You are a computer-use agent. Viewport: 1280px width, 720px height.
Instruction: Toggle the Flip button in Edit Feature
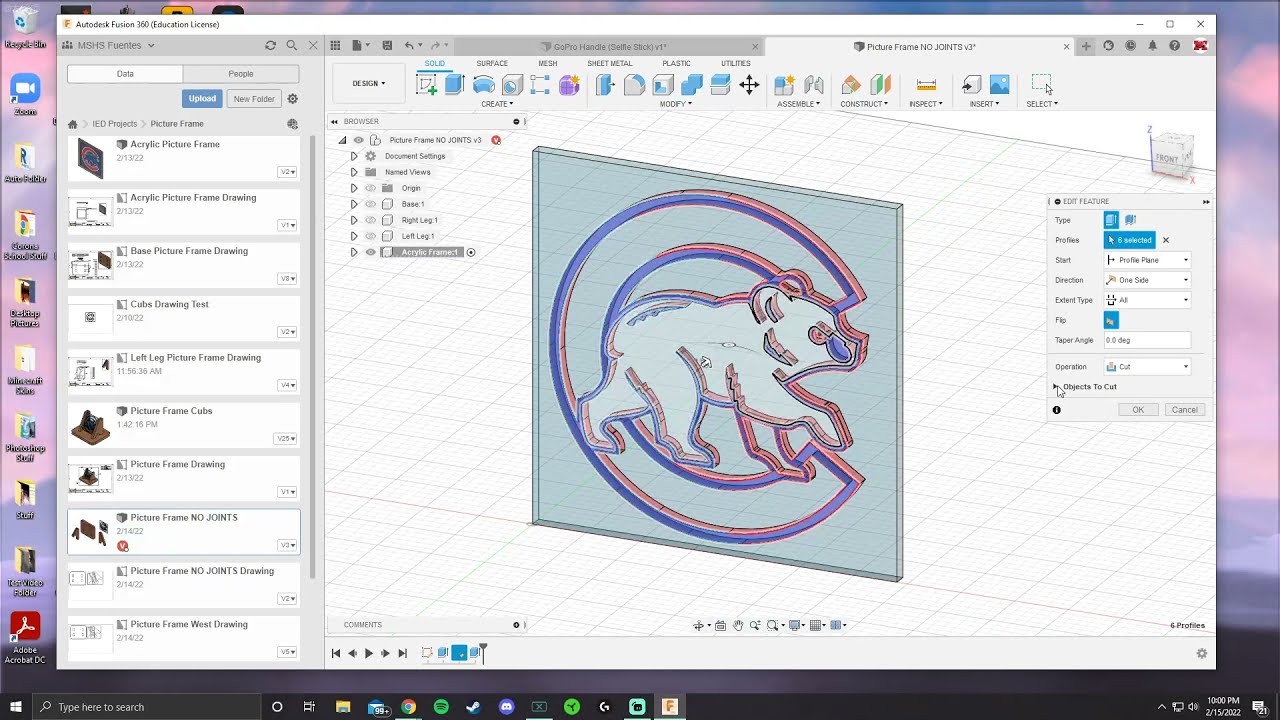click(1111, 320)
